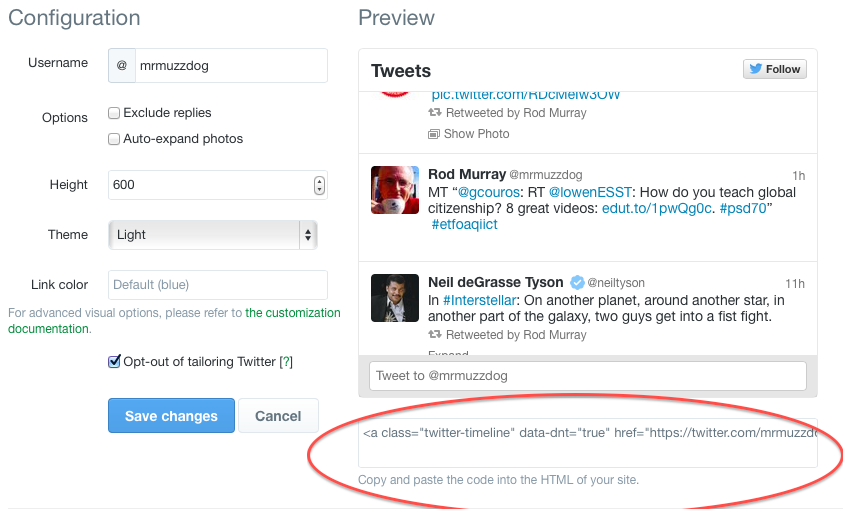843x509 pixels.
Task: Toggle the Exclude replies checkbox
Action: [x=114, y=113]
